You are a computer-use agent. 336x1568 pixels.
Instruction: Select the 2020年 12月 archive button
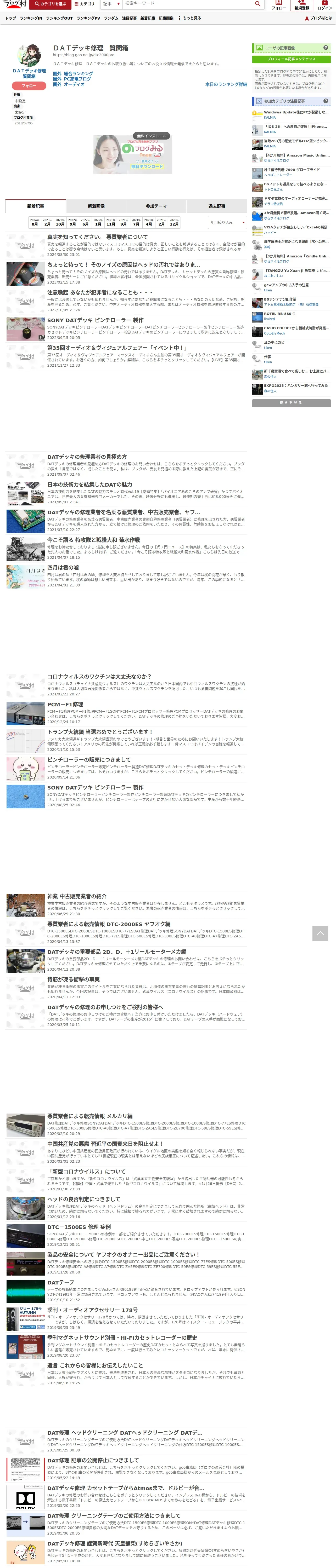tap(174, 222)
